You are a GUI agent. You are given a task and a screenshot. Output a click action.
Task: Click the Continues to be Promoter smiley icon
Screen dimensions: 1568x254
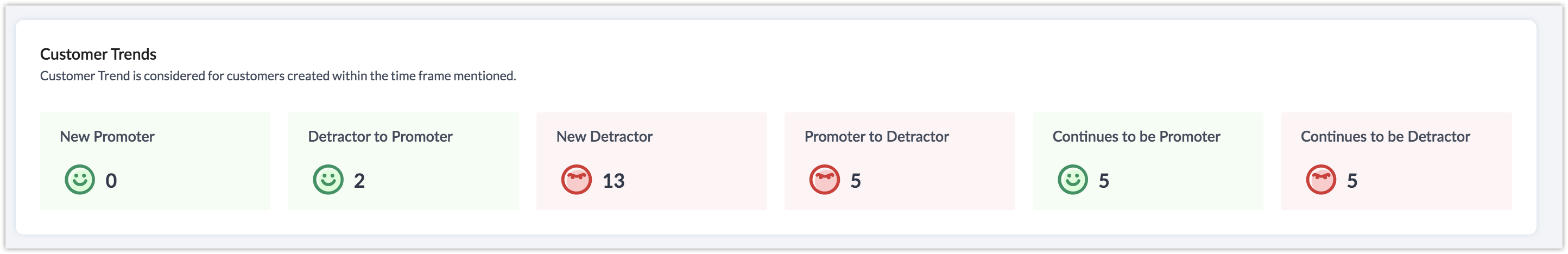pyautogui.click(x=1072, y=180)
